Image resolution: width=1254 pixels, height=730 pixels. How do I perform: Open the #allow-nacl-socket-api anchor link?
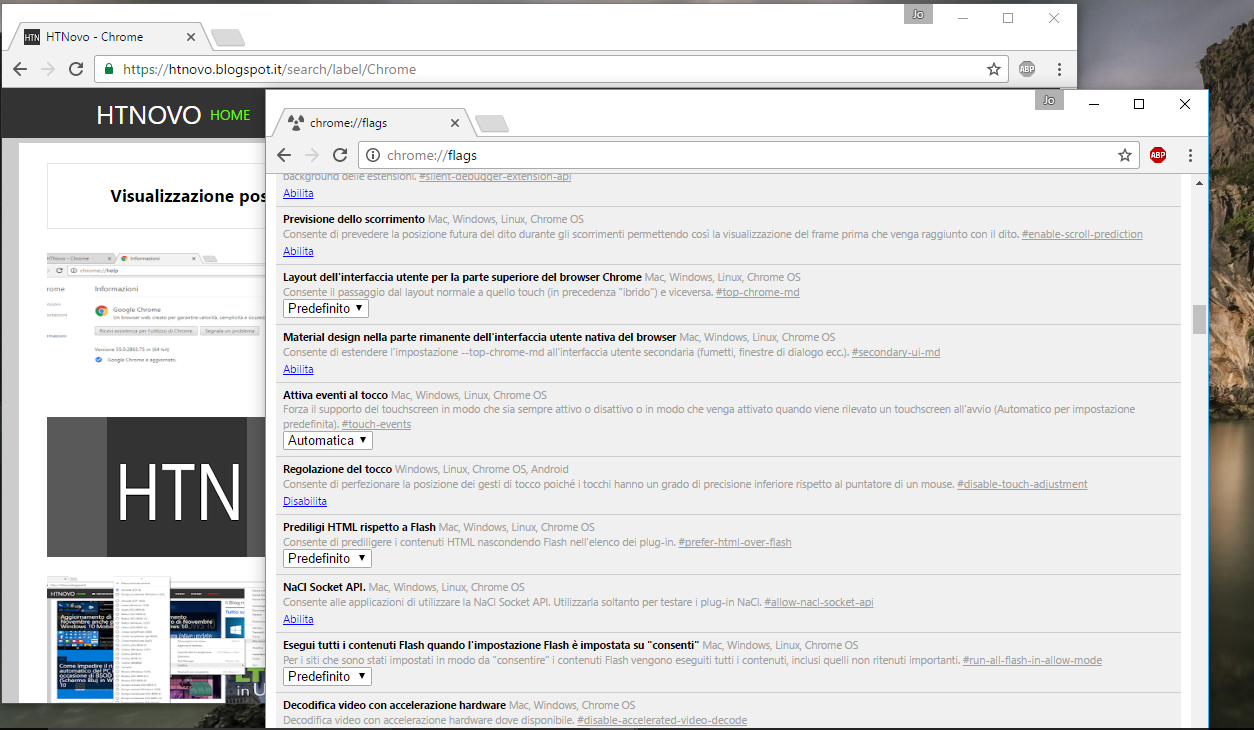pyautogui.click(x=819, y=602)
